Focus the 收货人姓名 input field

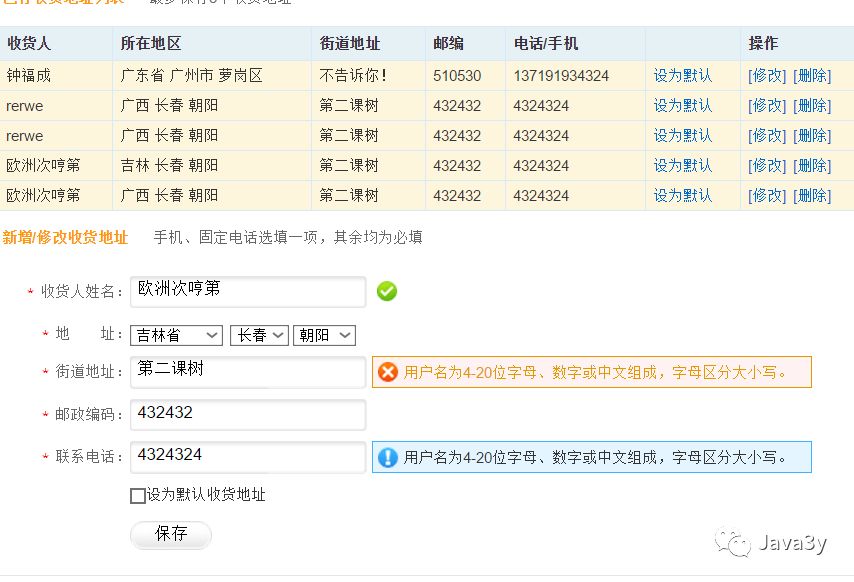point(248,292)
